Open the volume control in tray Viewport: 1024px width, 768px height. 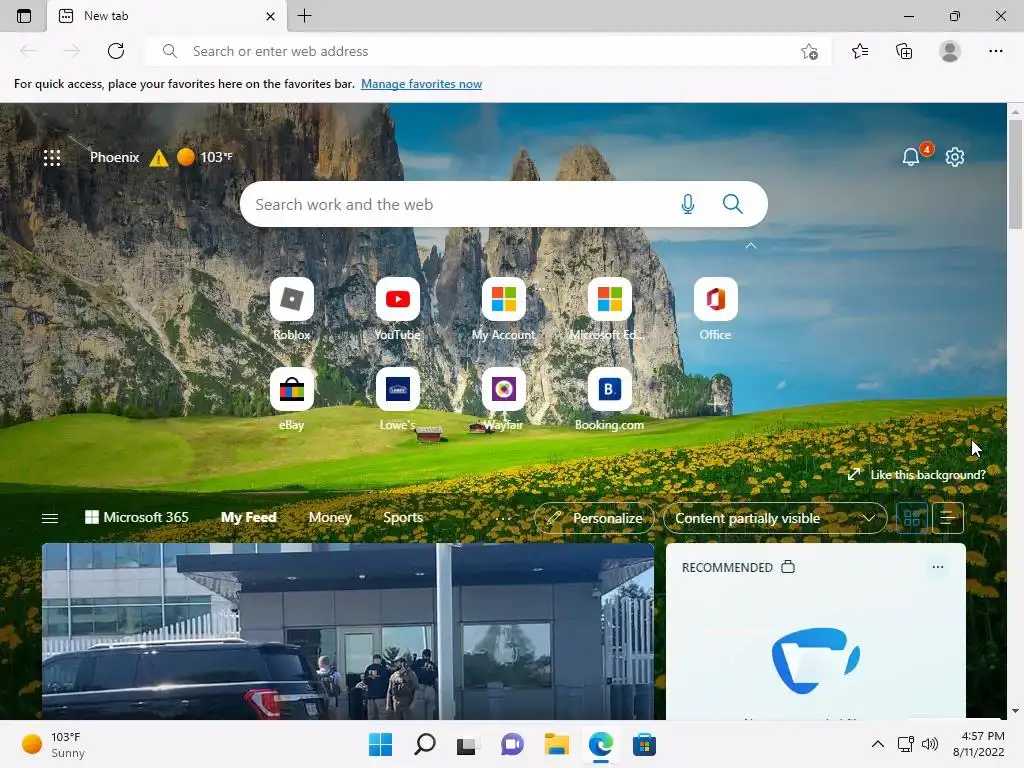[929, 744]
